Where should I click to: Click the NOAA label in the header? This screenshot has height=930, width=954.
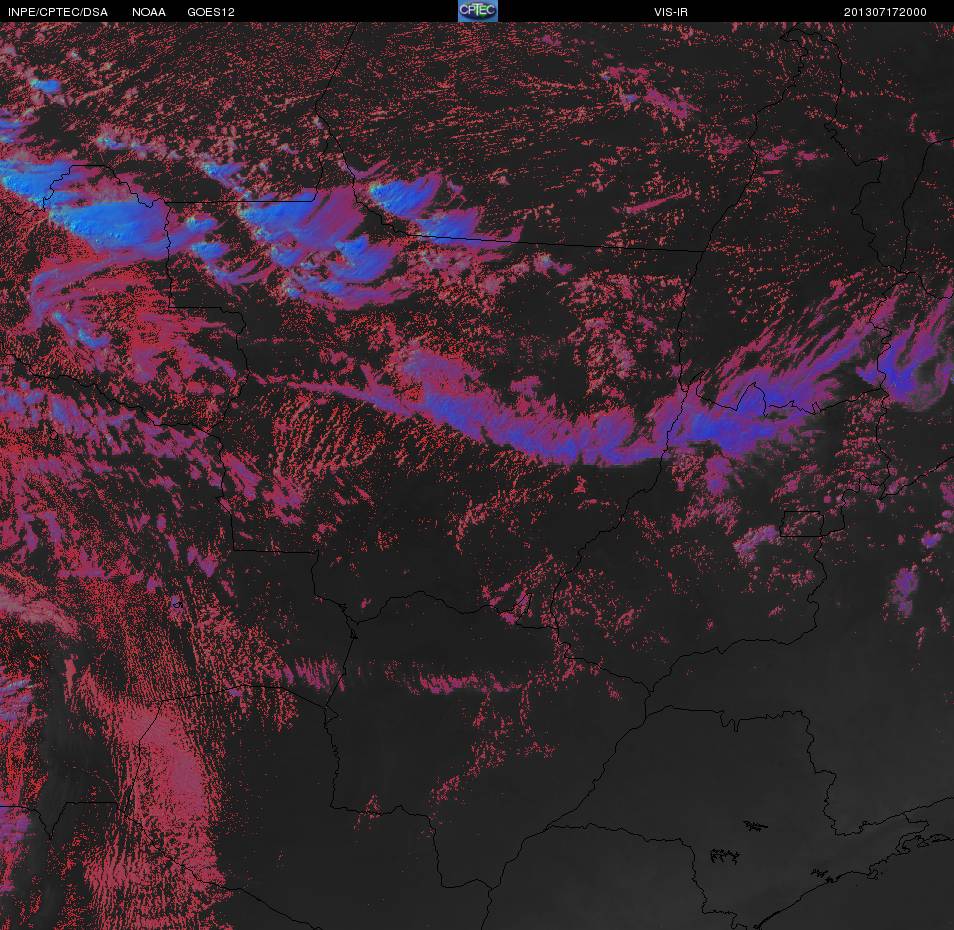point(148,12)
